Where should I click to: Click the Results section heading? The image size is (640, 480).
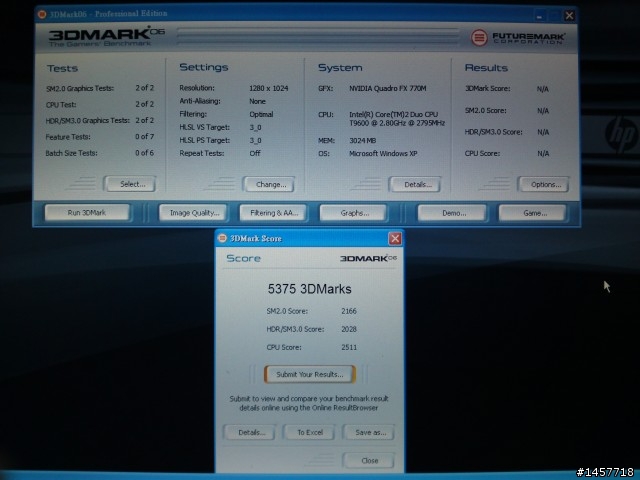click(486, 68)
